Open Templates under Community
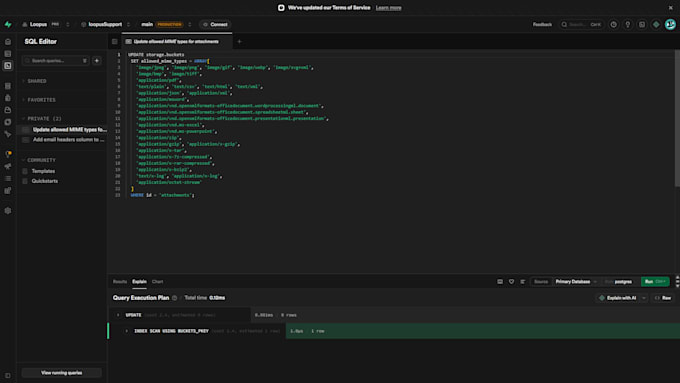 (x=43, y=171)
